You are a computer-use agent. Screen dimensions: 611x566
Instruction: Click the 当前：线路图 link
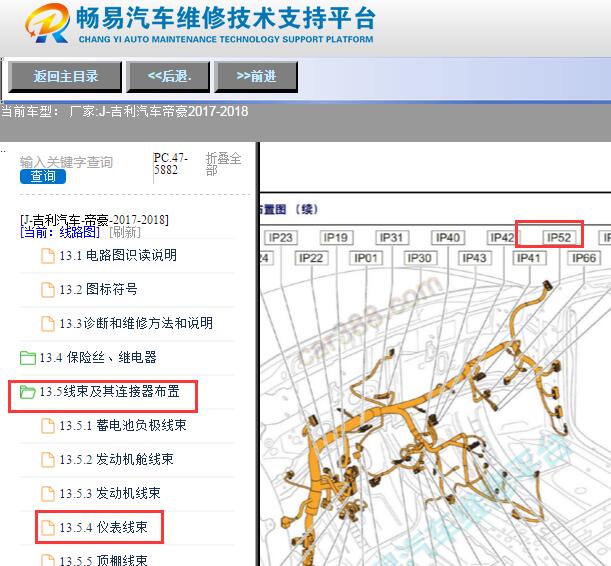(60, 232)
